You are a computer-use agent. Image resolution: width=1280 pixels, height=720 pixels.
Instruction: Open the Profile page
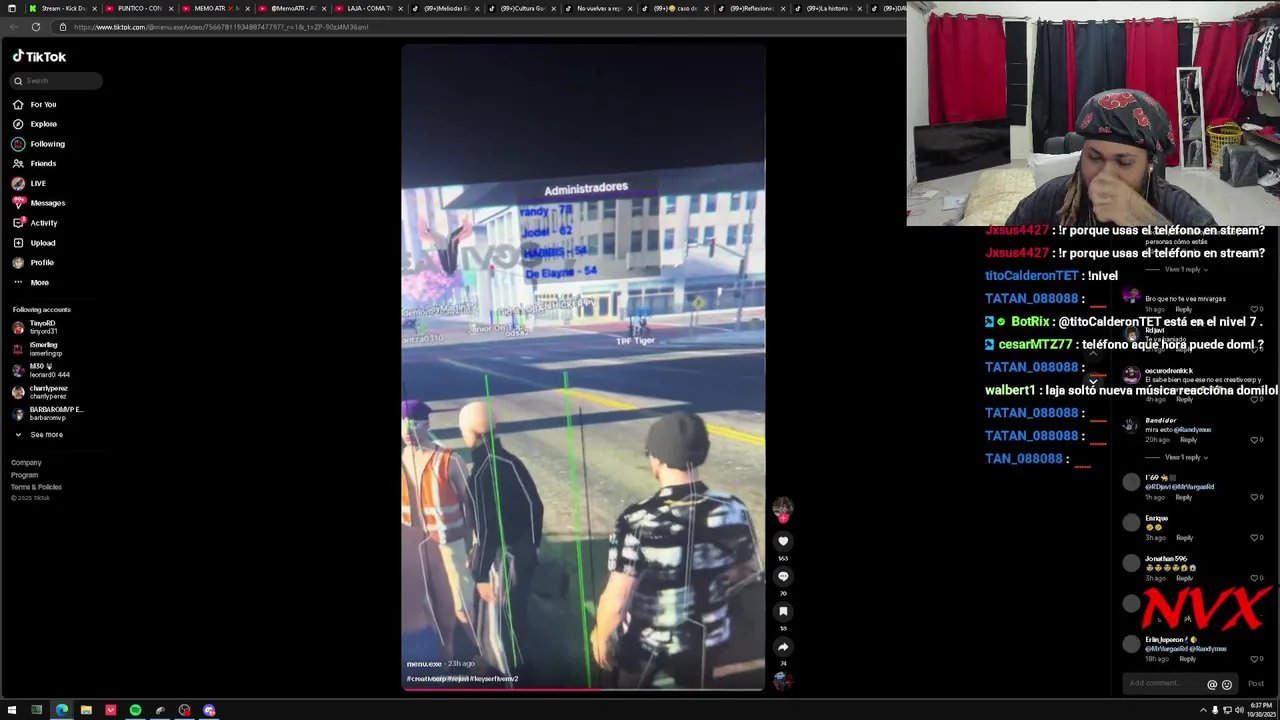(33, 262)
